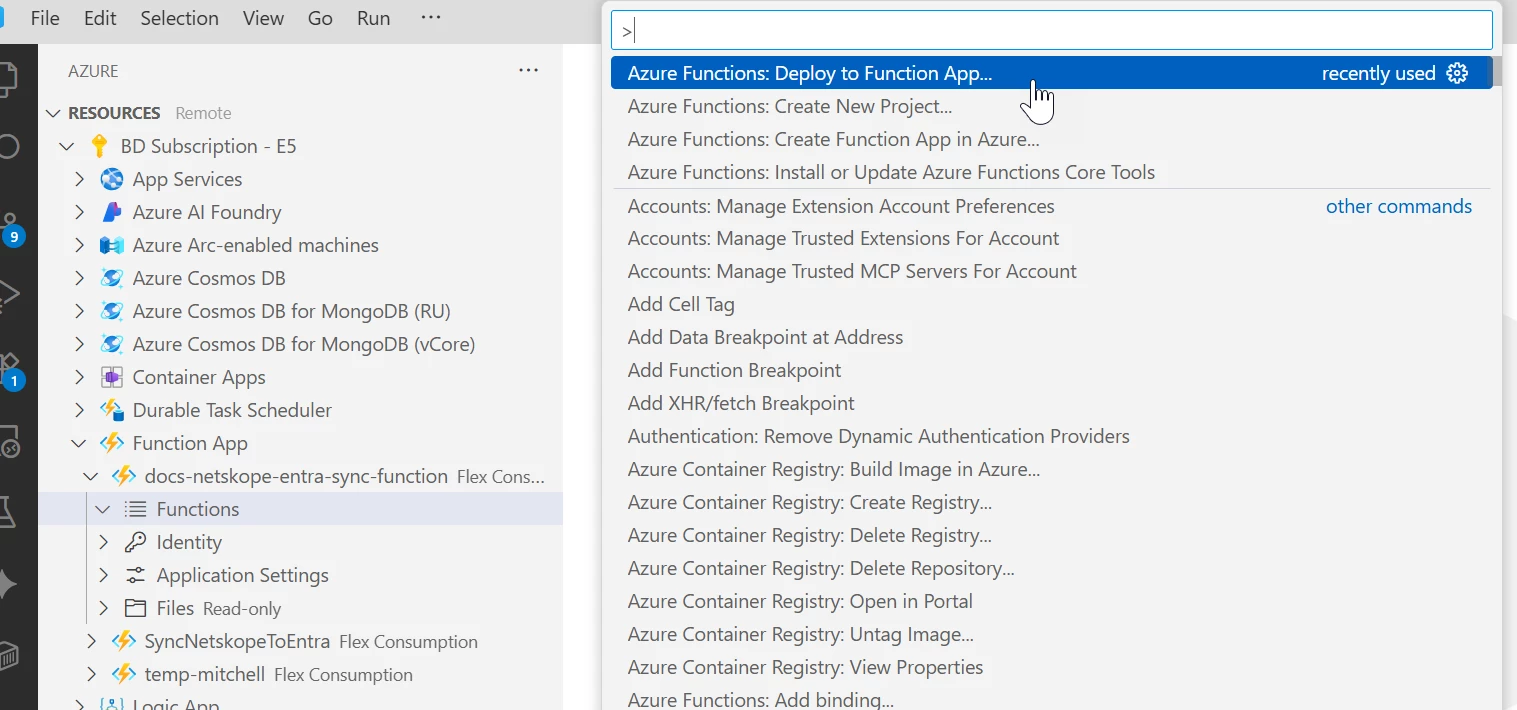Select the Durable Task Scheduler icon
The image size is (1517, 710).
coord(112,410)
